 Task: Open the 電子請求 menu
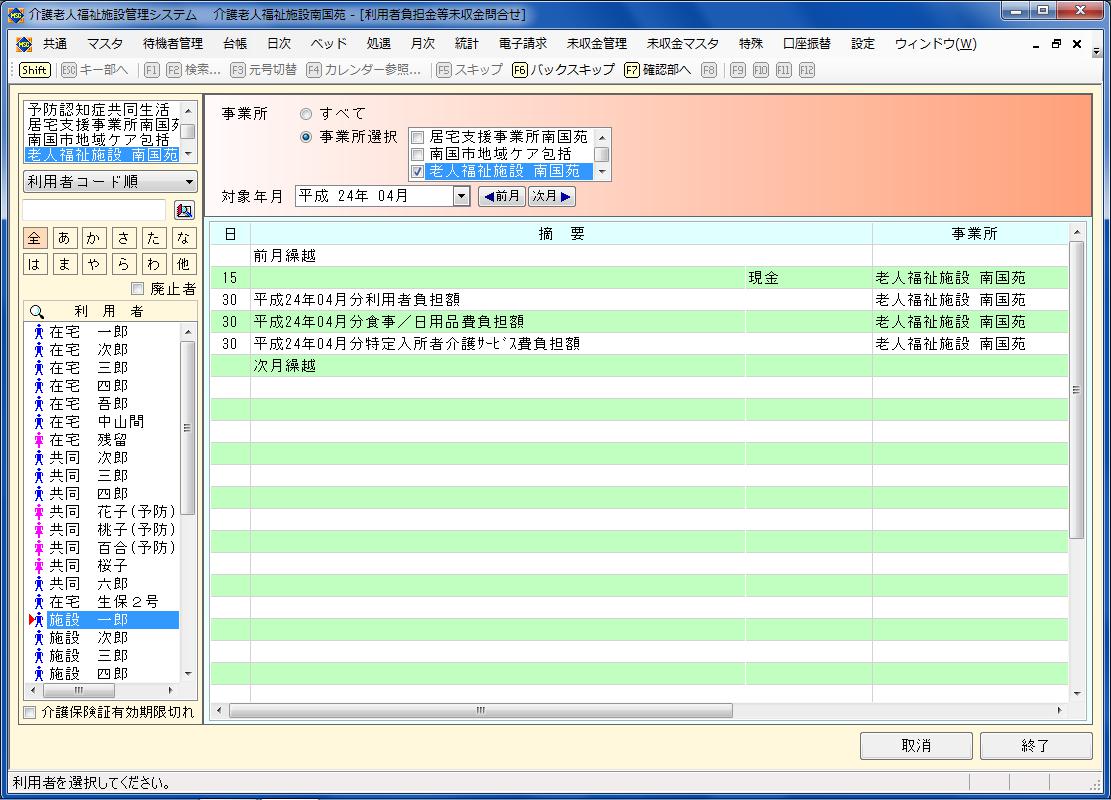click(522, 44)
